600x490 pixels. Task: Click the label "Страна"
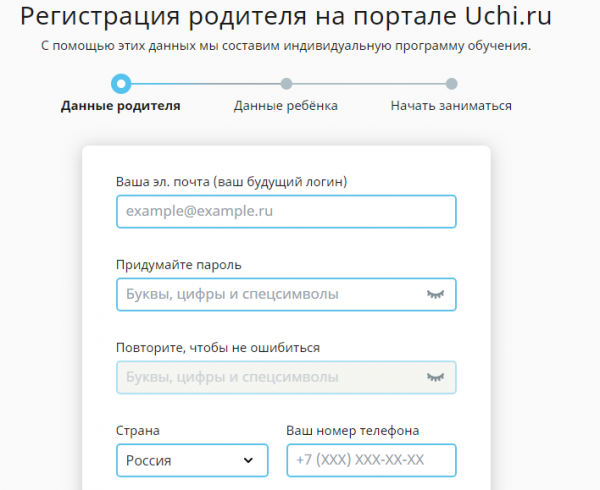[x=138, y=431]
